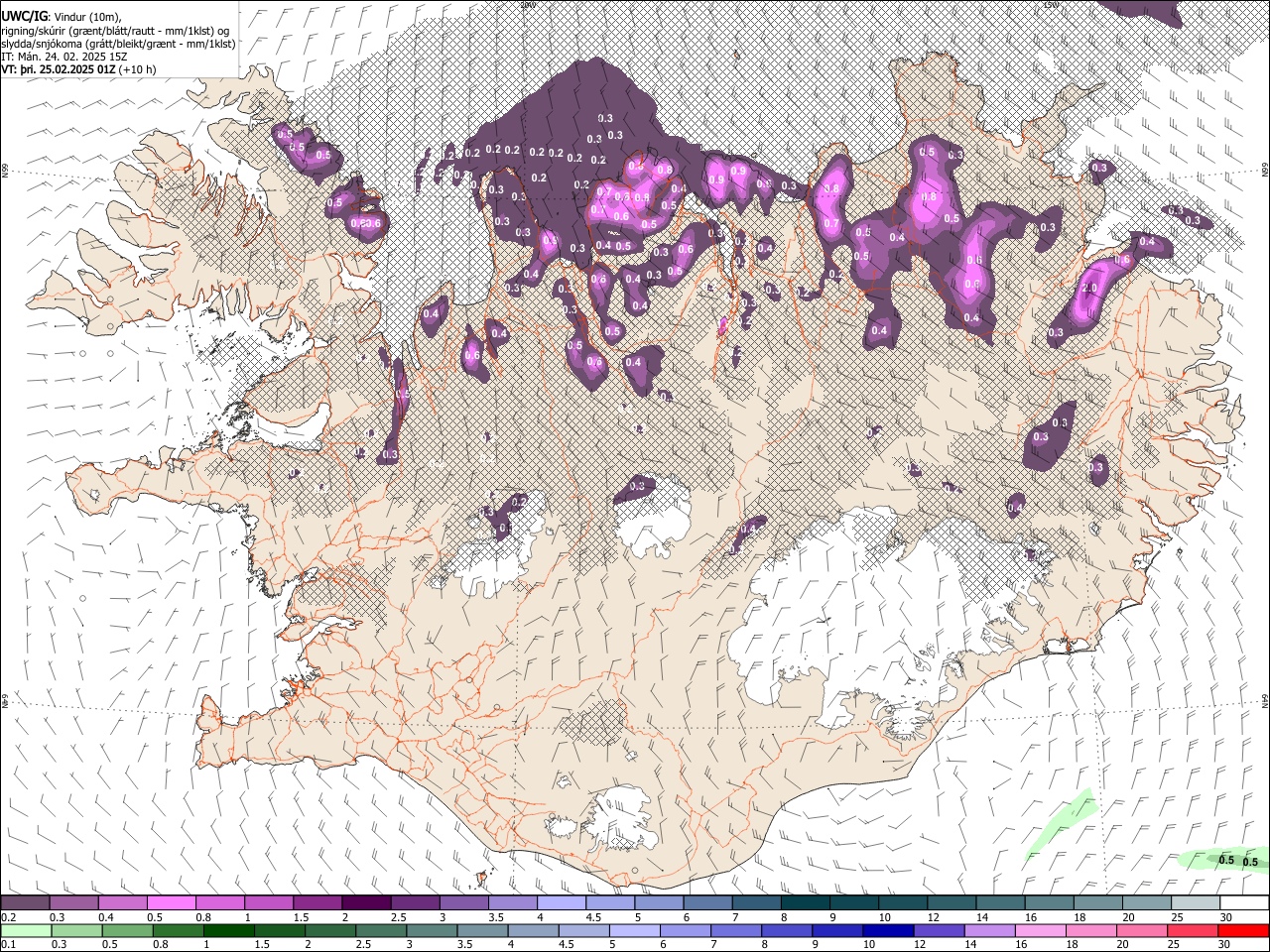Select the dark teal 8–9 upper legend swatch
The width and height of the screenshot is (1270, 952).
(805, 903)
